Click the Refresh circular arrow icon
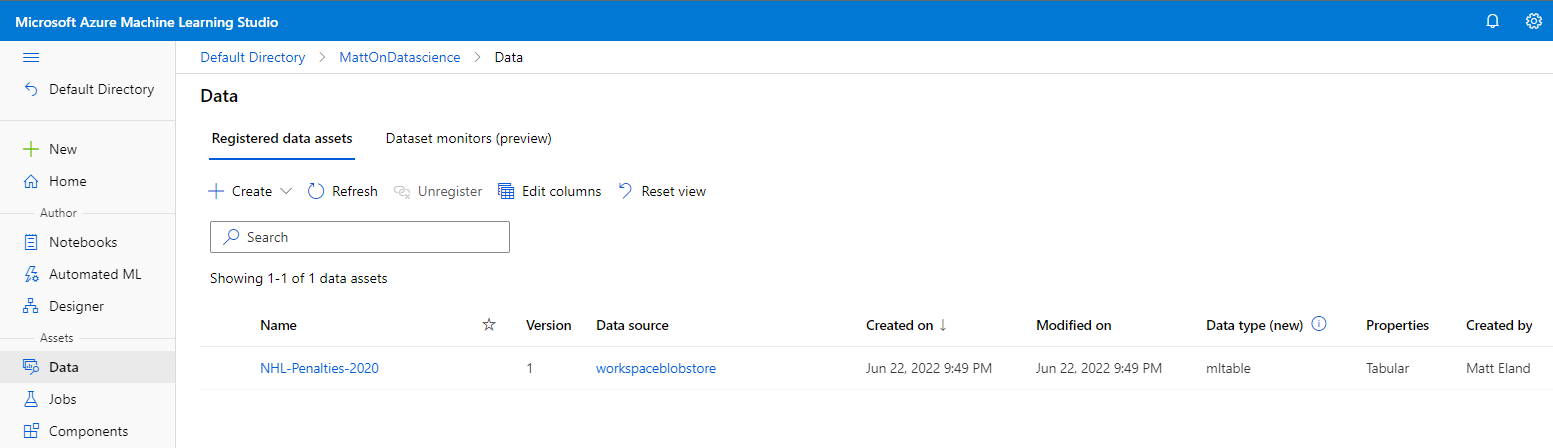The image size is (1553, 448). 316,191
